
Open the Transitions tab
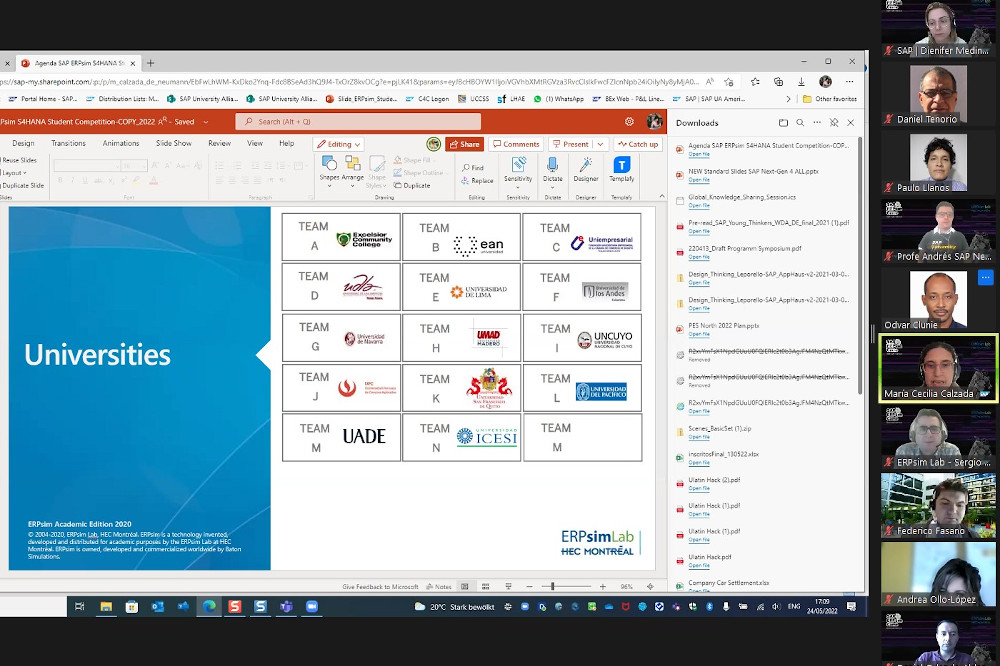68,143
